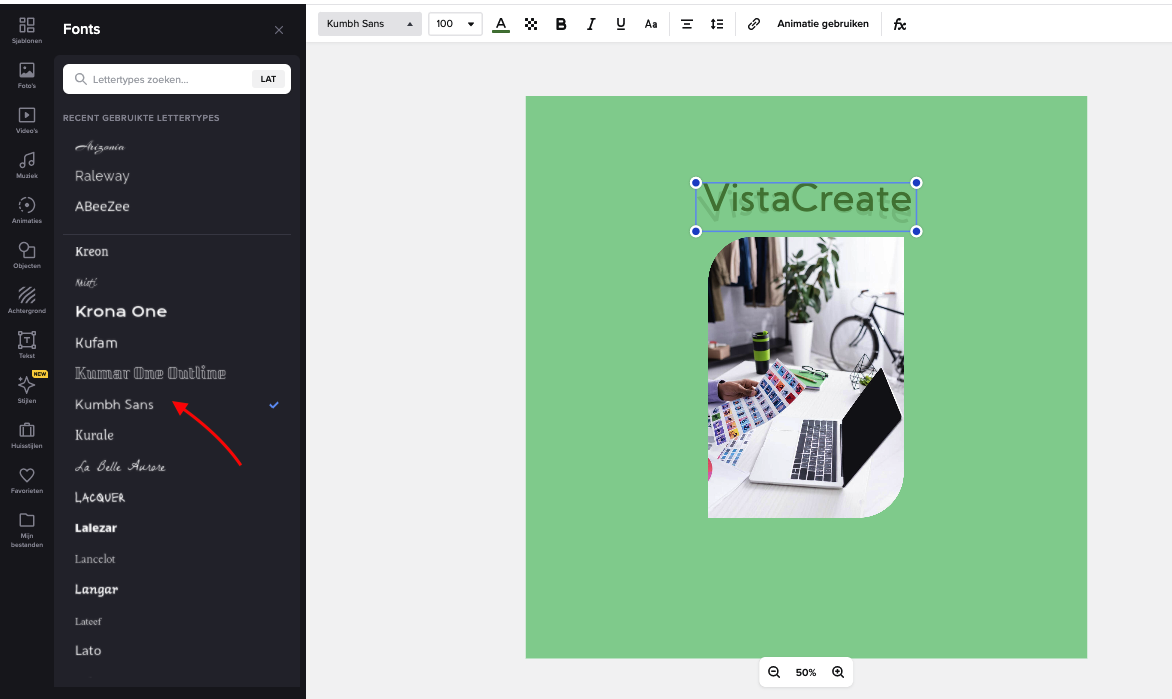Click the 50% zoom level value
The height and width of the screenshot is (699, 1172).
click(x=806, y=672)
